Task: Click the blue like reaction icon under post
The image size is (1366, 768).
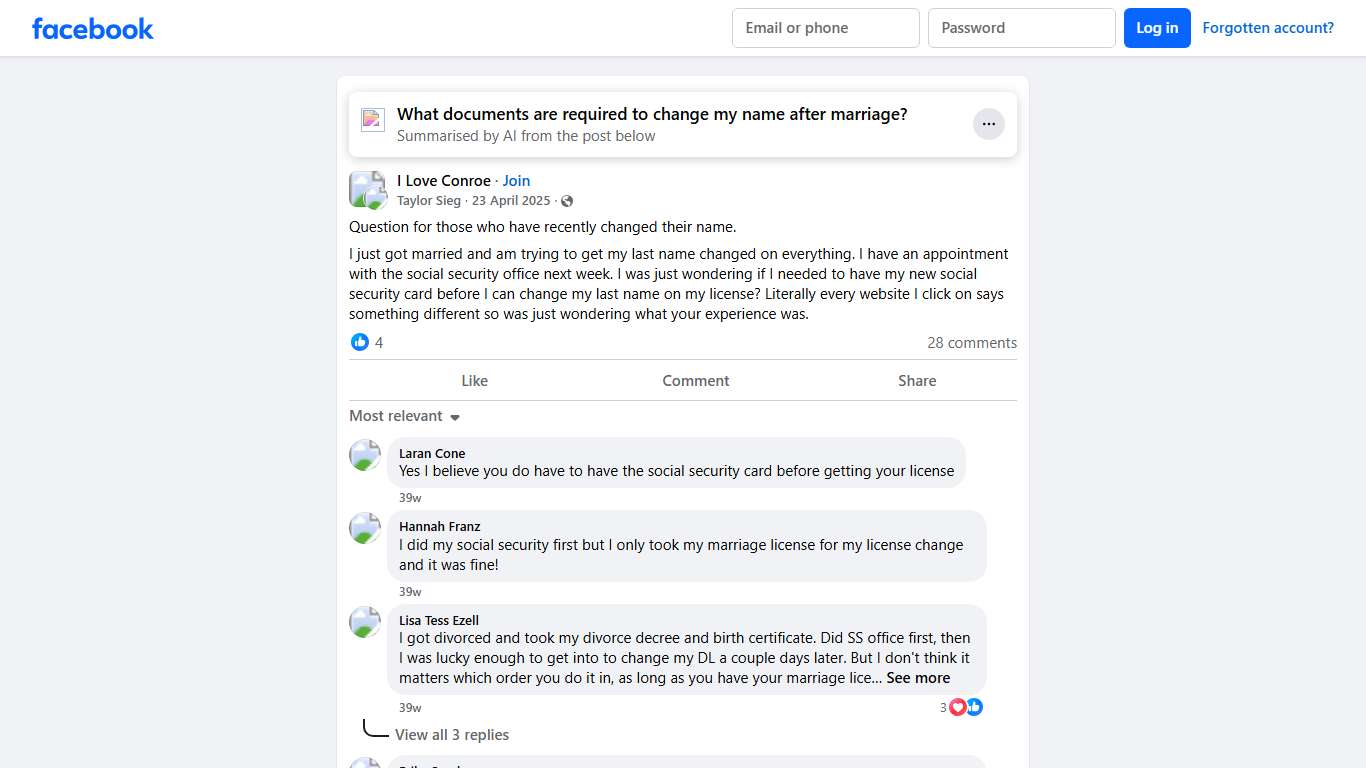Action: point(360,342)
